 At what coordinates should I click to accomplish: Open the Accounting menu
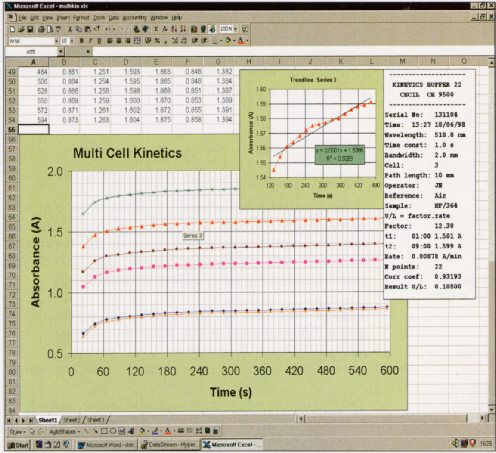point(134,17)
